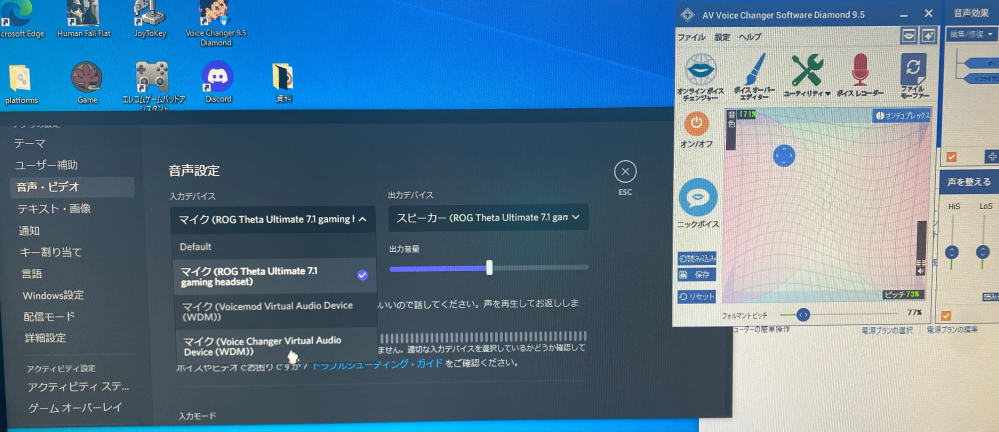The image size is (999, 432).
Task: Click the Discord desktop shortcut
Action: 218,82
